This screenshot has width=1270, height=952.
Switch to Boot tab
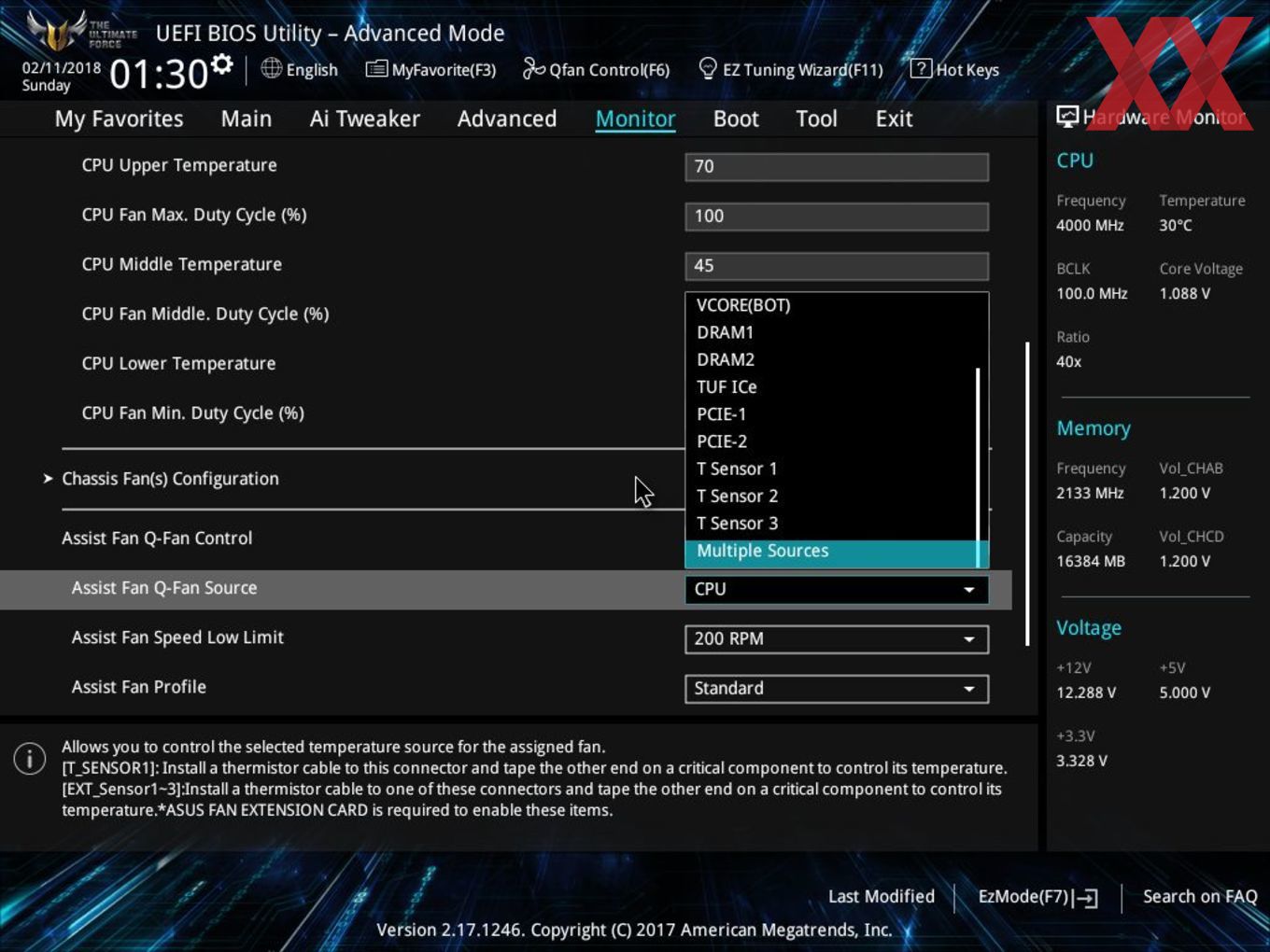click(736, 119)
